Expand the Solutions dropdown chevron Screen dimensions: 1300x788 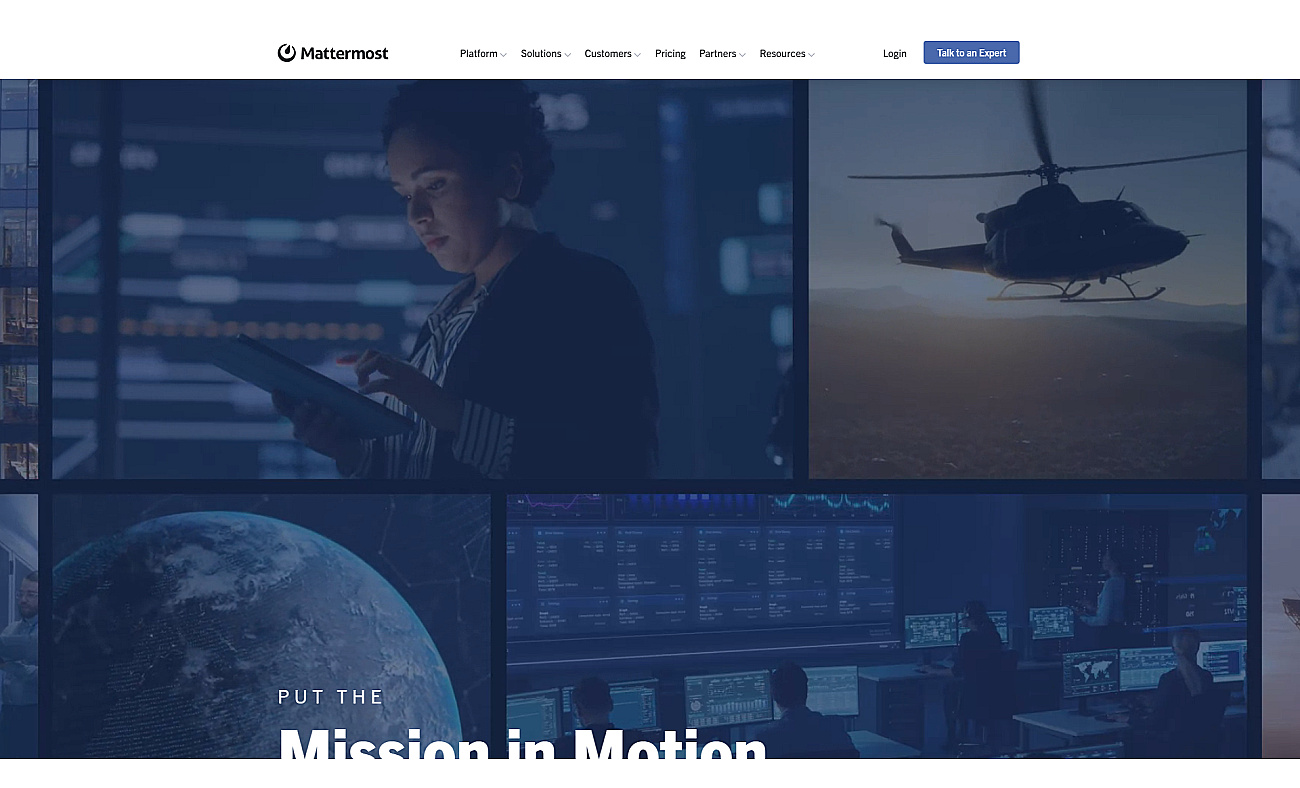point(567,55)
